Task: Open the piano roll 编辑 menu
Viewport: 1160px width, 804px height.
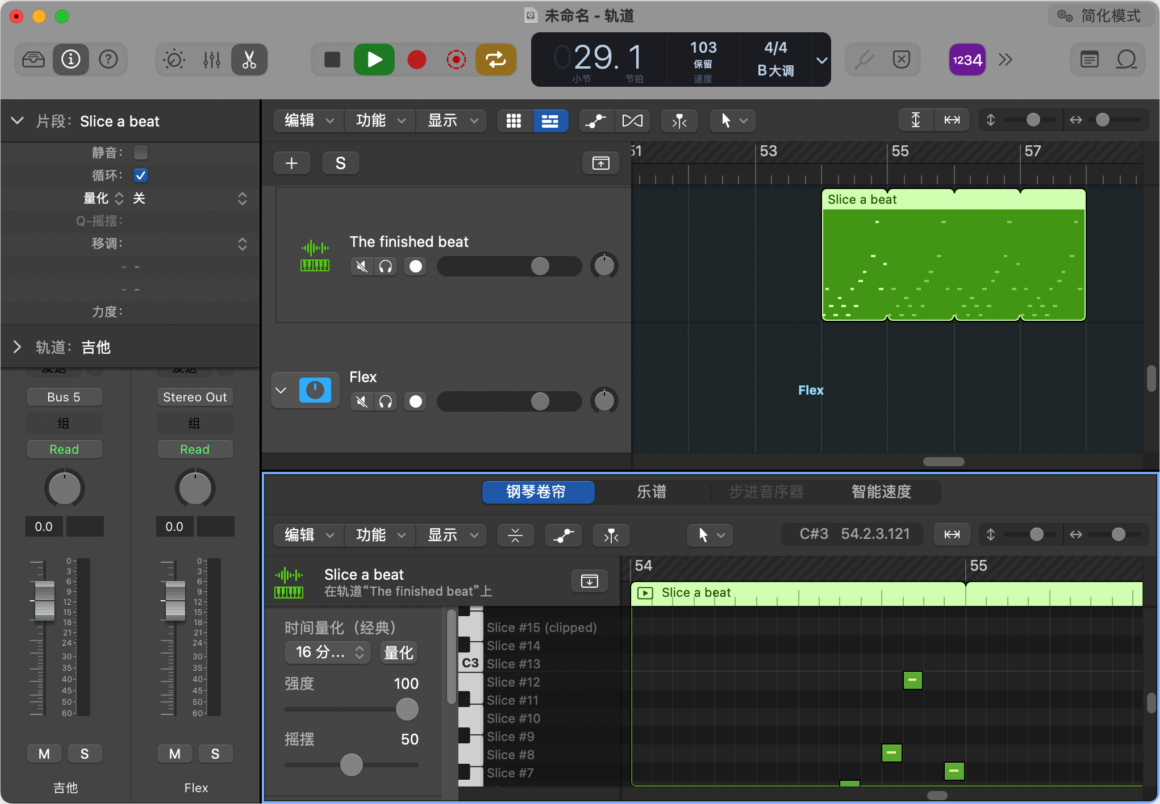Action: (x=308, y=535)
